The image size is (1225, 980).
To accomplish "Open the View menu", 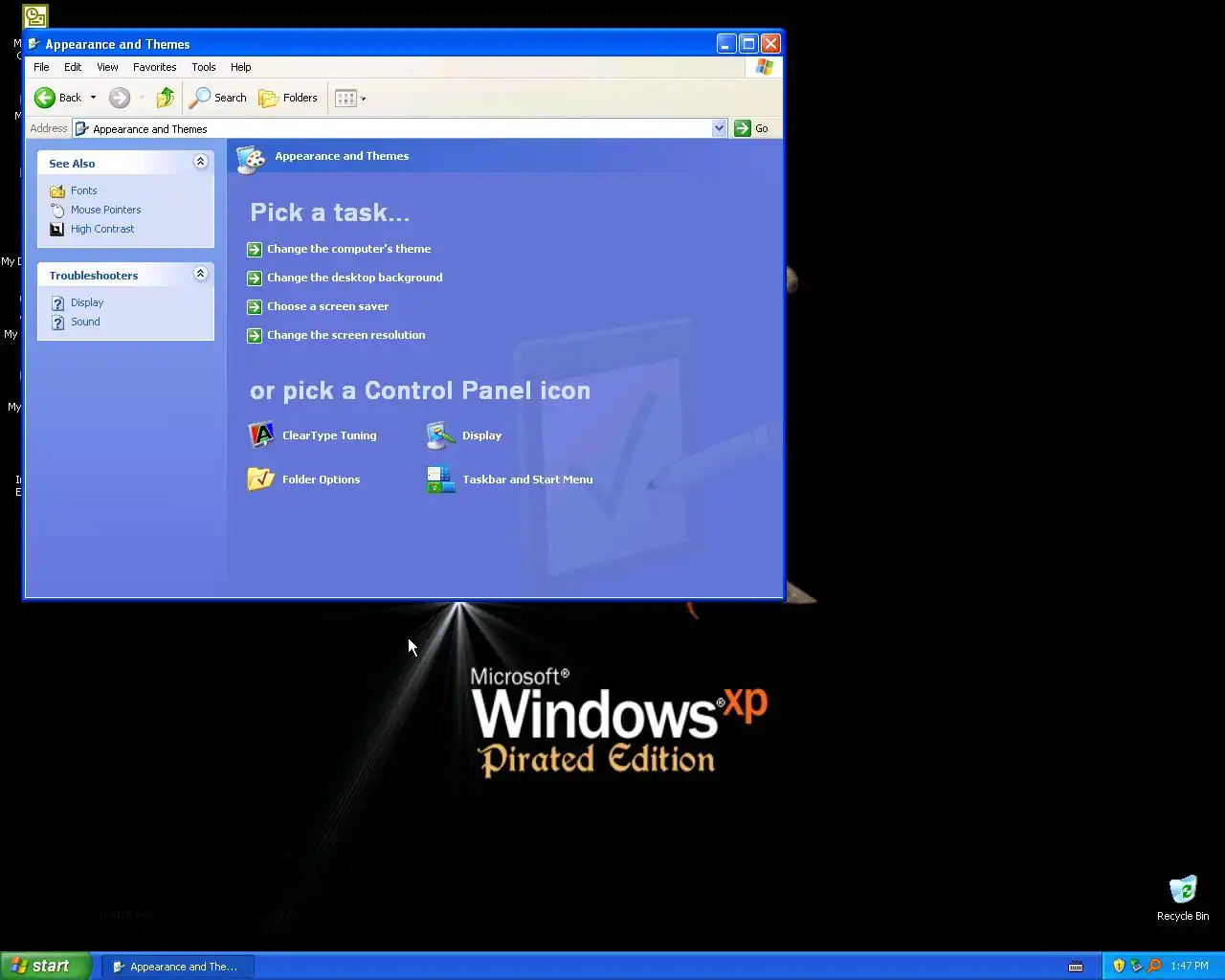I will (107, 67).
